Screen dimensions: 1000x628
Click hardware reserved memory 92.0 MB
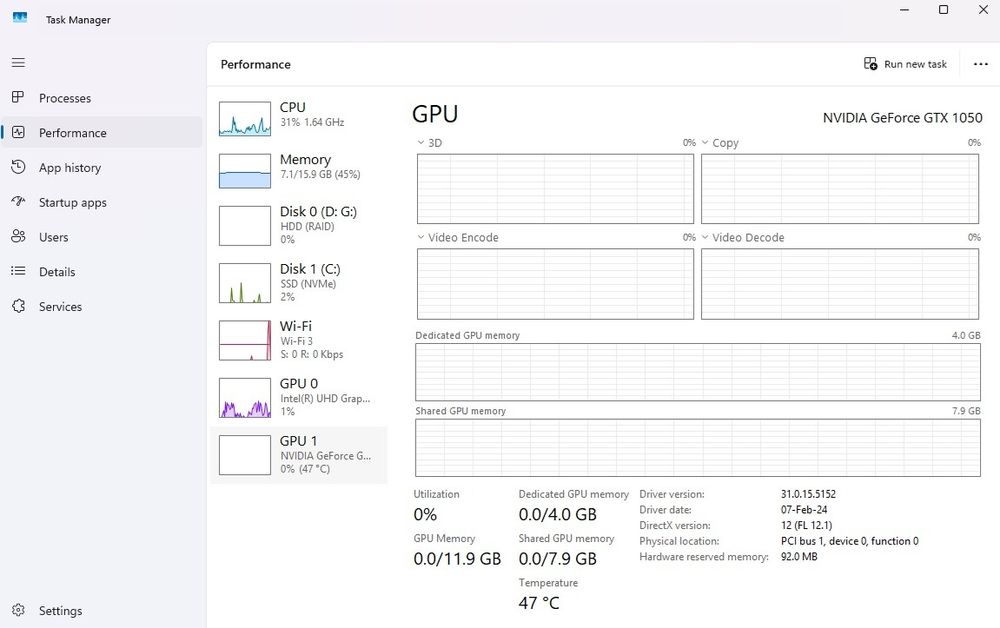pos(798,557)
